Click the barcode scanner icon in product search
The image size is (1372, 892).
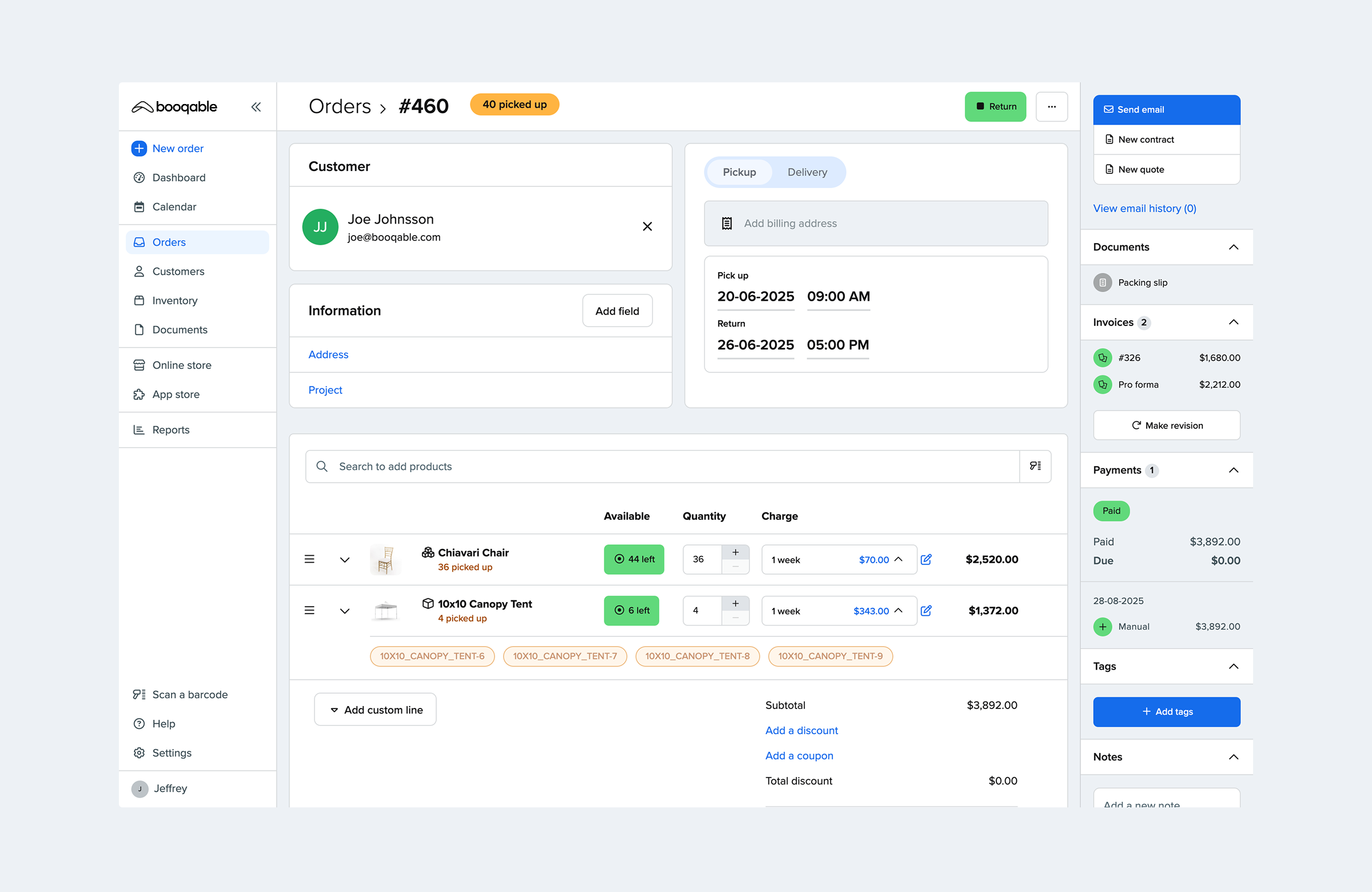[1035, 466]
